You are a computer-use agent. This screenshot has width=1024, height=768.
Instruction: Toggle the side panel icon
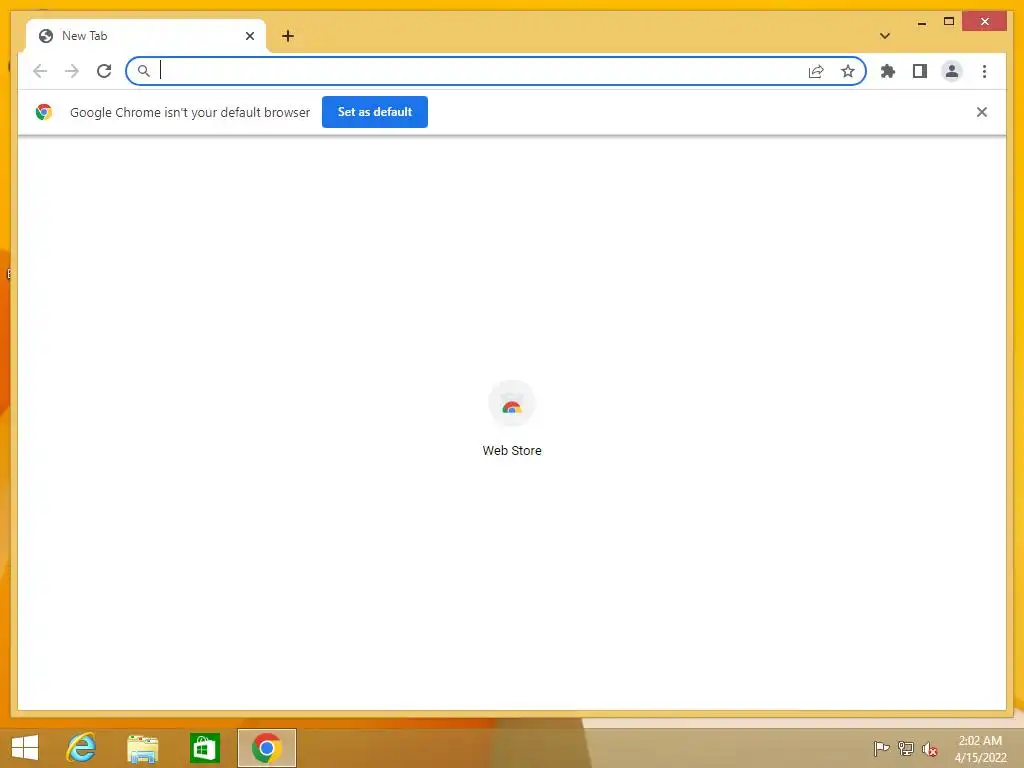[920, 71]
